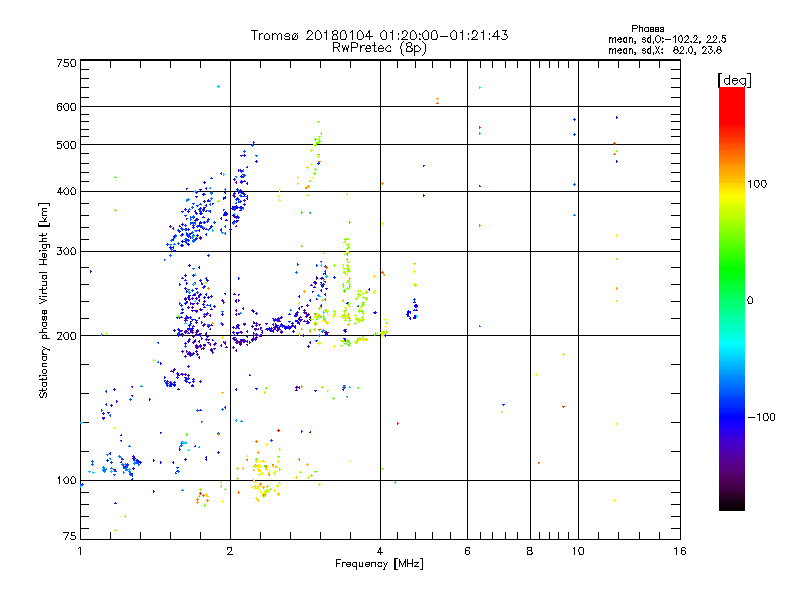Viewport: 800px width, 600px height.
Task: Click the x-axis tick label '4'
Action: click(x=380, y=551)
